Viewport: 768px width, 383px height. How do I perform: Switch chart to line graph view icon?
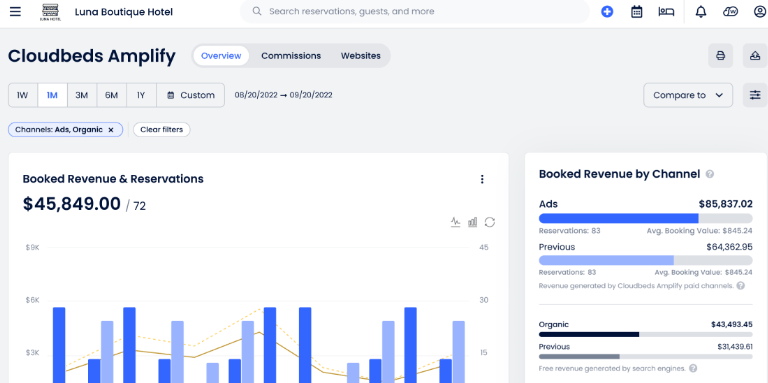coord(456,222)
